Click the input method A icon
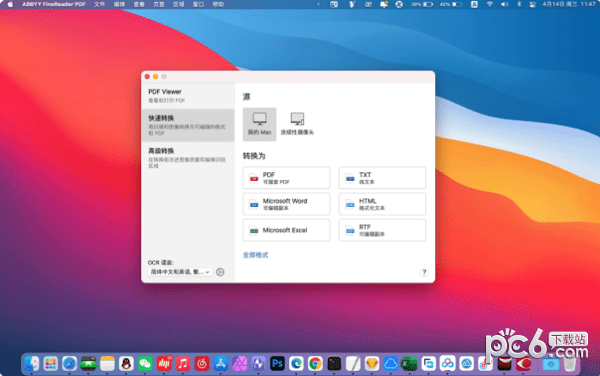The image size is (600, 376). pos(474,4)
